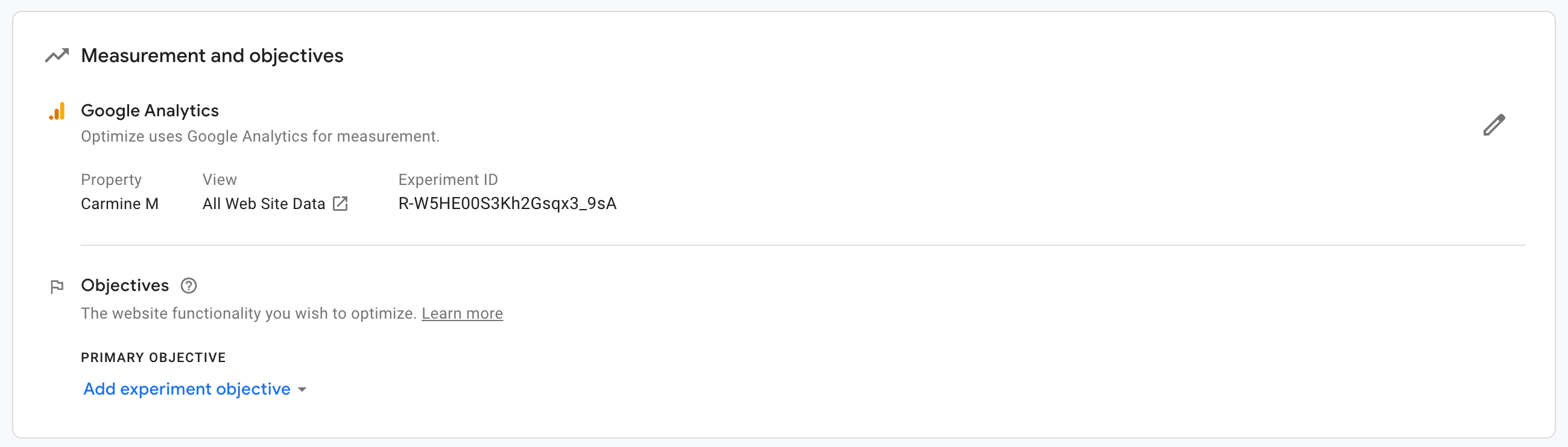Click the Property column label
This screenshot has width=1568, height=447.
tap(112, 180)
